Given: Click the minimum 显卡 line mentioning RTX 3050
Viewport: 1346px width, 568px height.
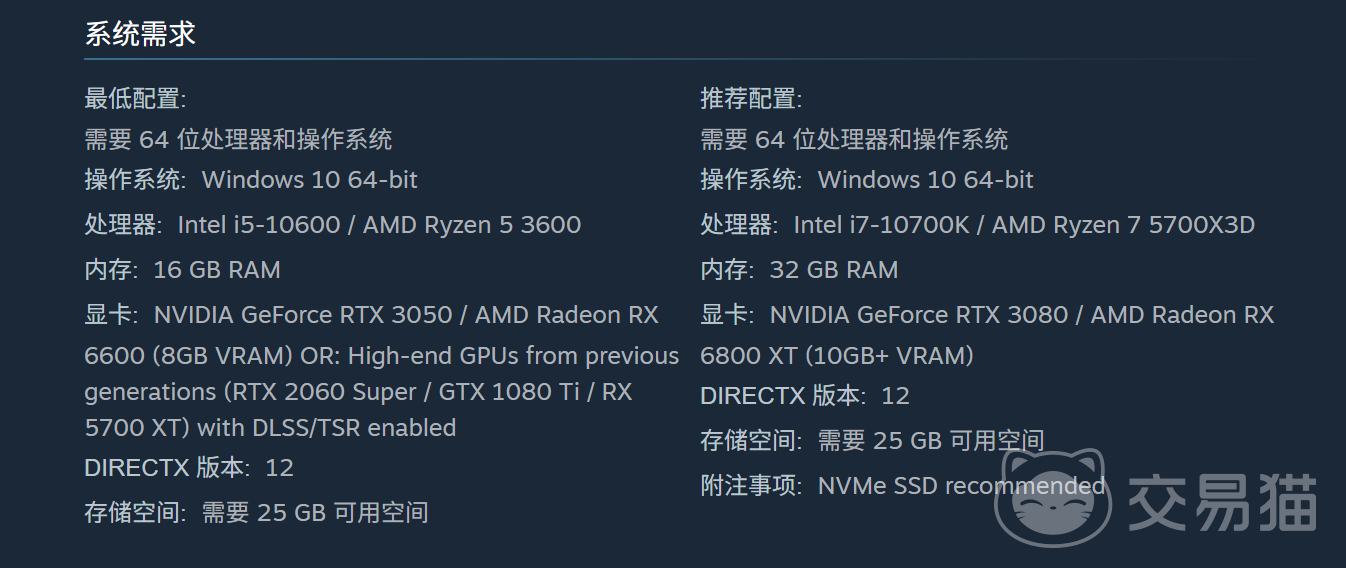Looking at the screenshot, I should click(x=371, y=315).
